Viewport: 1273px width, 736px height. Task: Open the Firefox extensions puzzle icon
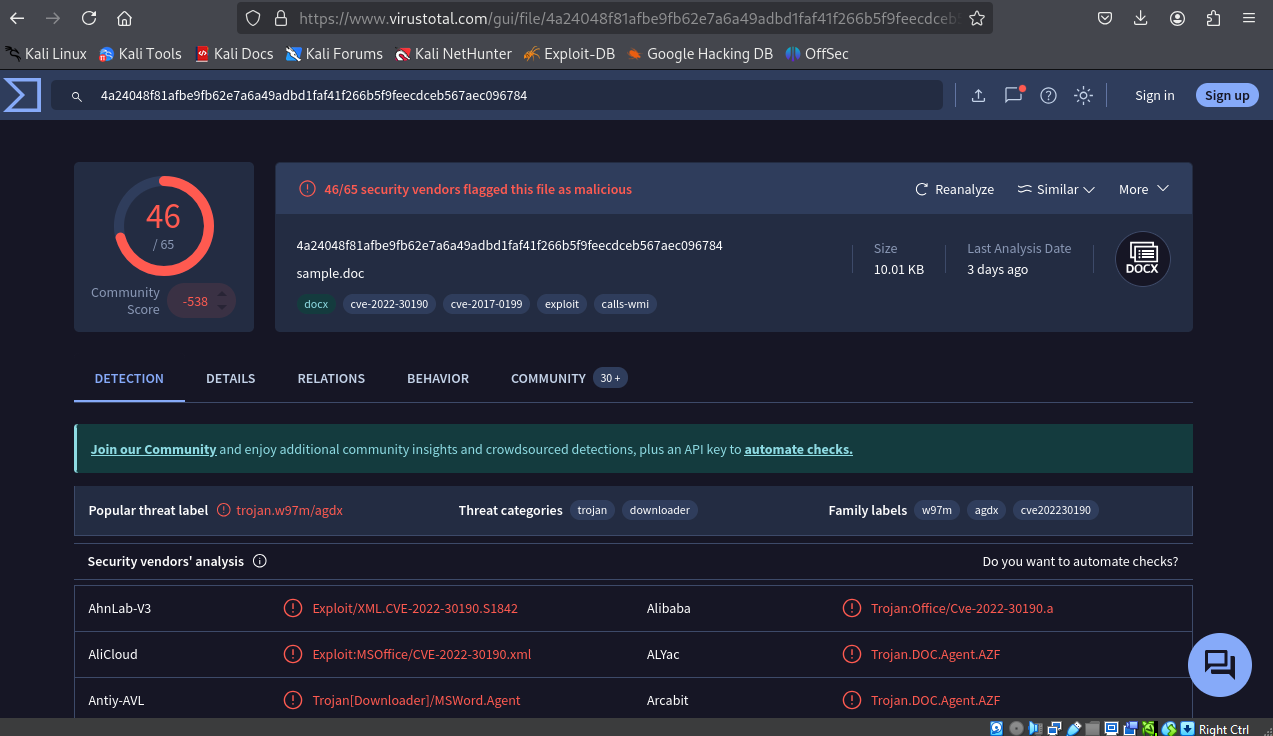(1213, 18)
